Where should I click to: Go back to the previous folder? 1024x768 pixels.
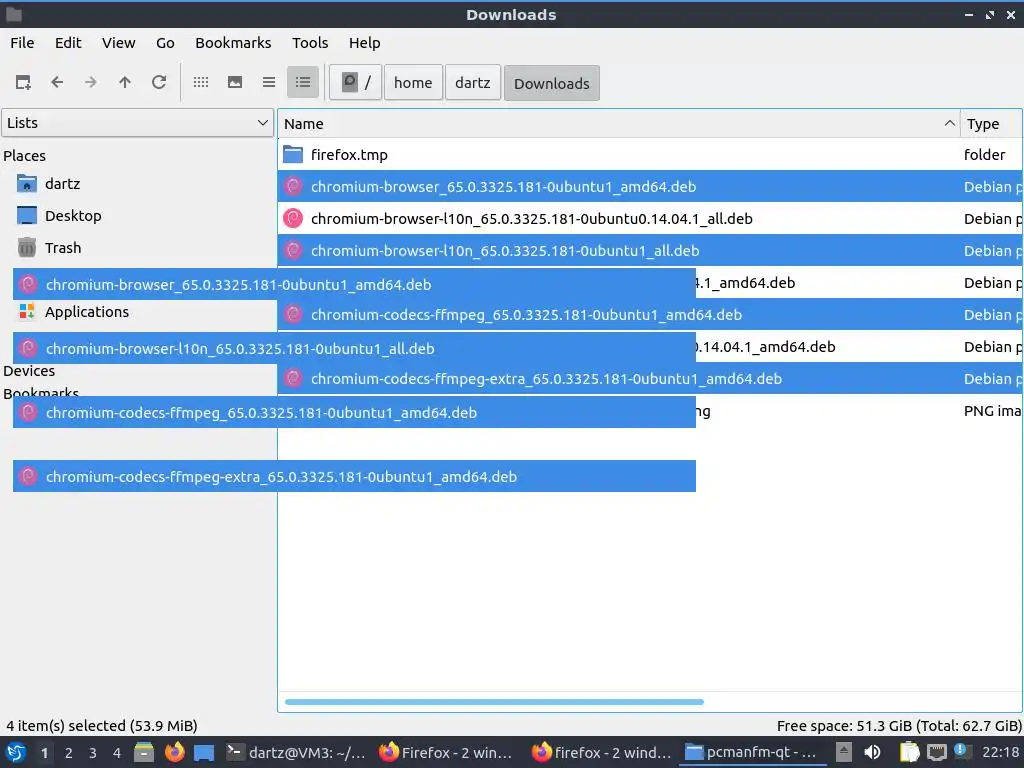[57, 82]
